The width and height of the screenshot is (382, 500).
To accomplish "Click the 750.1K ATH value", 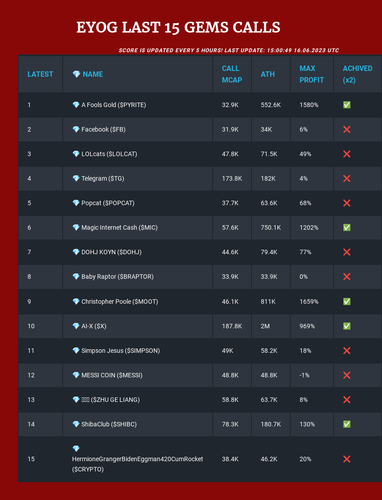I will tap(271, 228).
